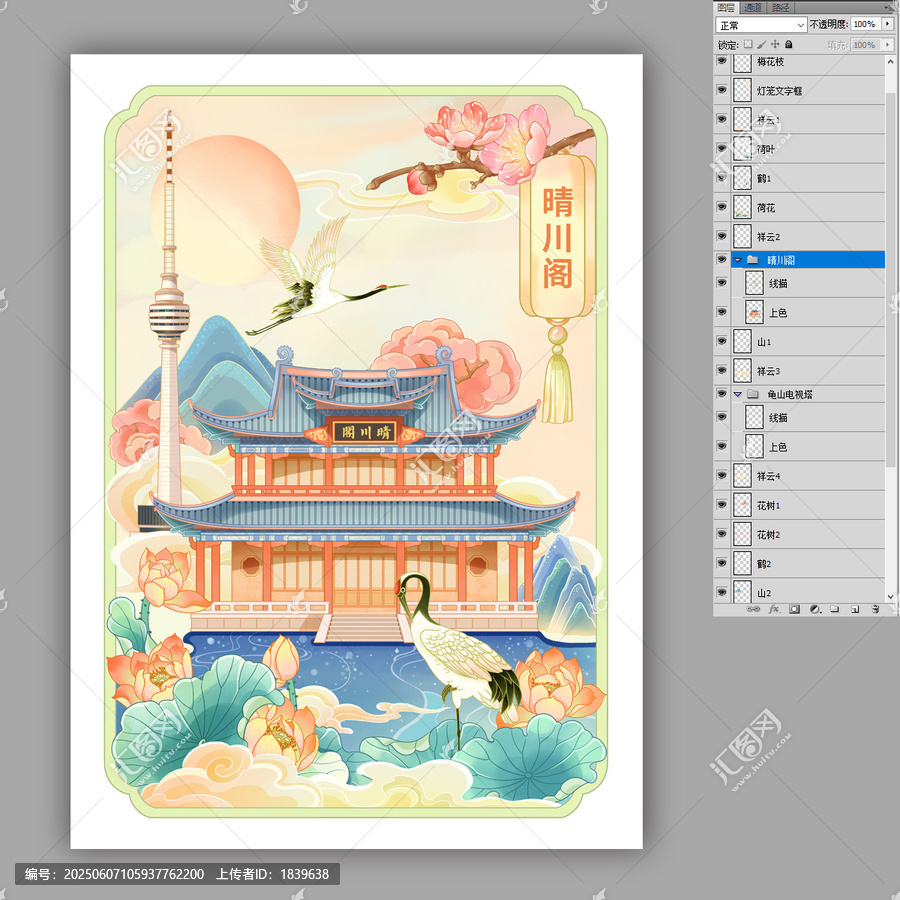Add a layer mask with the mask icon
Image resolution: width=900 pixels, height=900 pixels.
coord(794,609)
